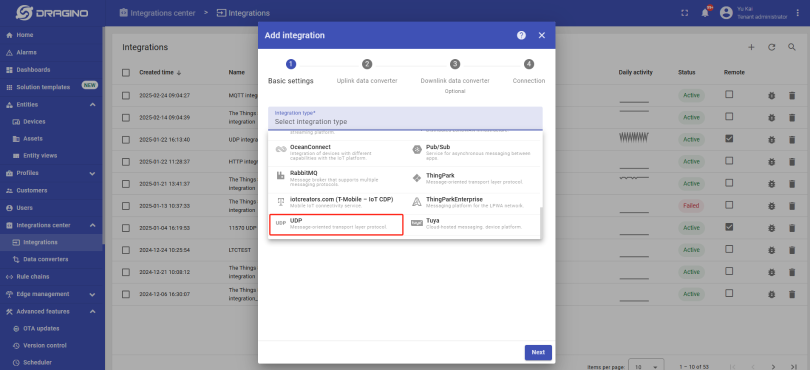This screenshot has height=370, width=810.
Task: Click the notifications bell icon
Action: pos(705,13)
